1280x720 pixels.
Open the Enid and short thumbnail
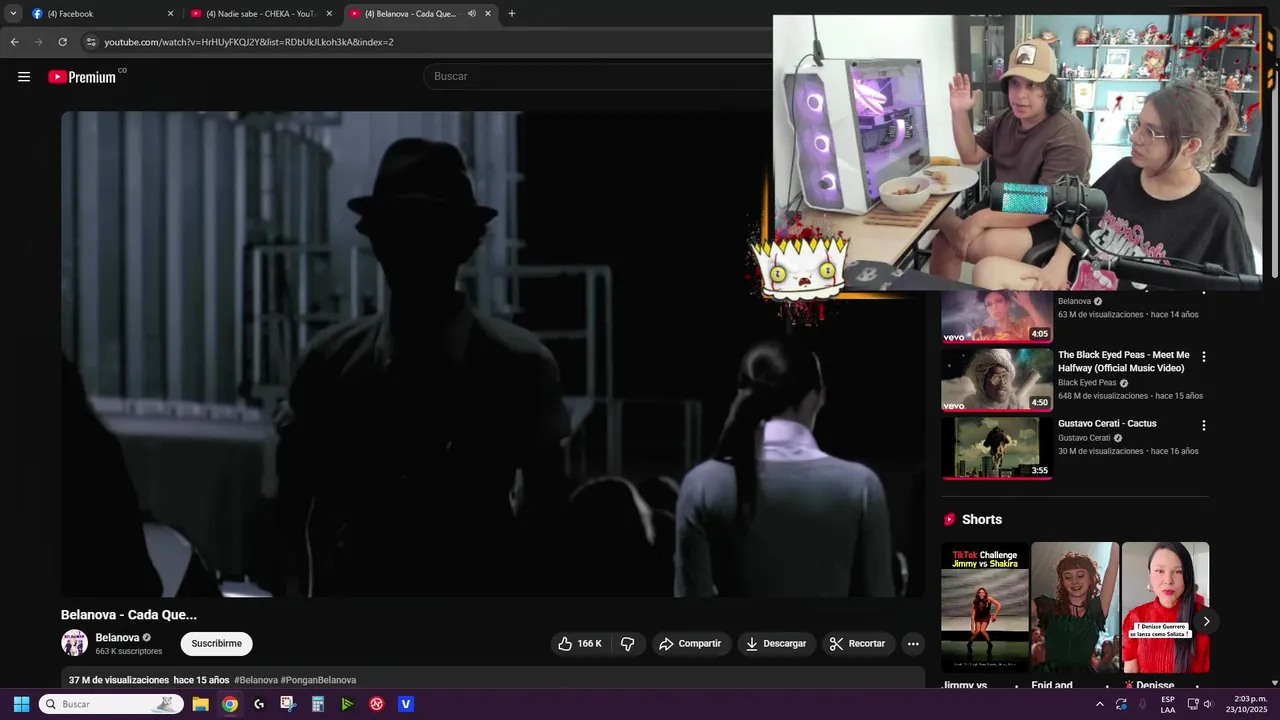pos(1075,607)
